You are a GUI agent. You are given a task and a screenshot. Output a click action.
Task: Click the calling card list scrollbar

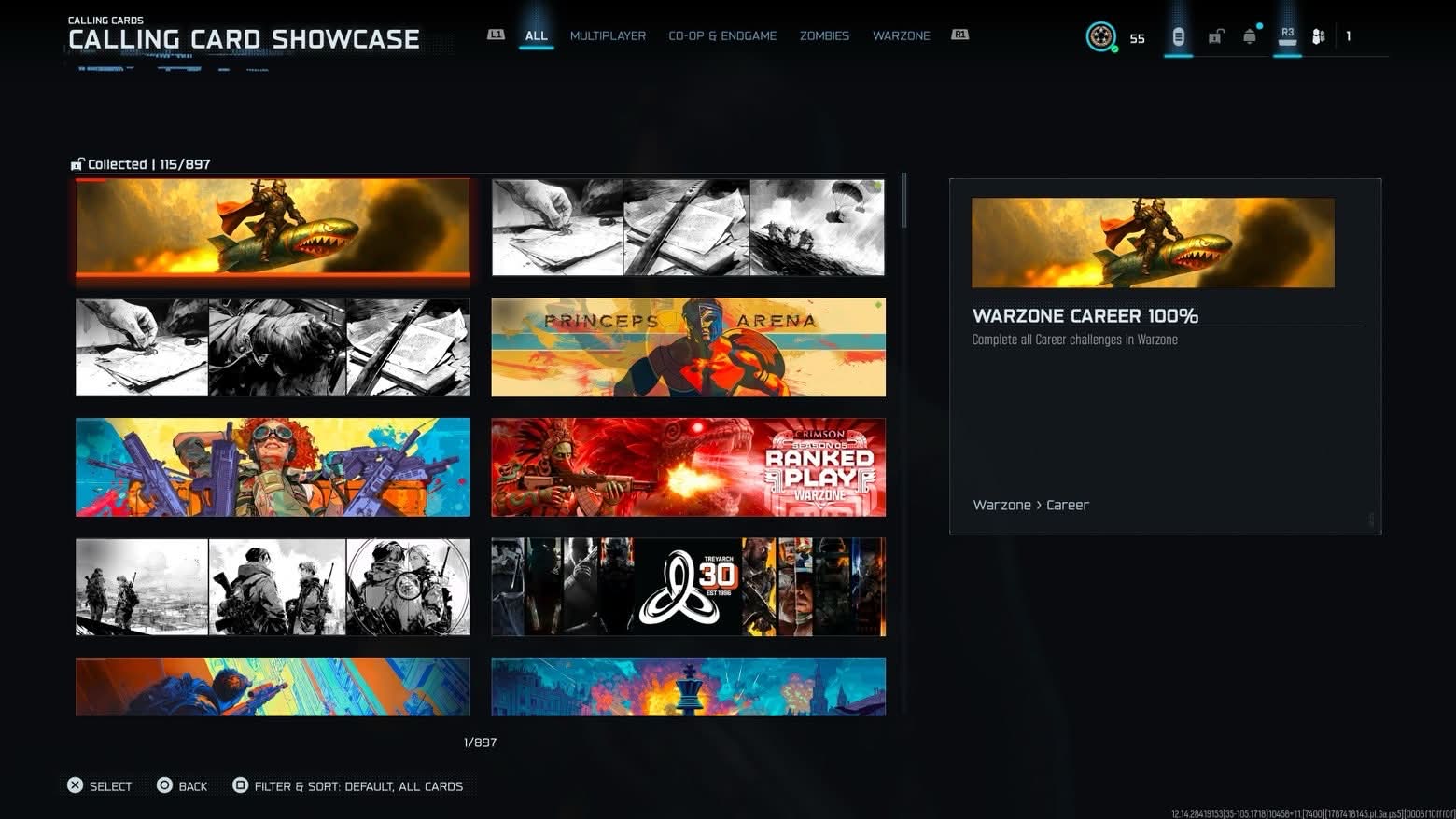903,200
